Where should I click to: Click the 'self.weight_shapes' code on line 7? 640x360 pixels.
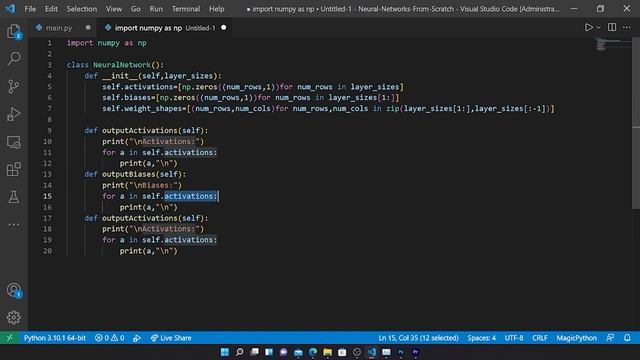pos(142,109)
